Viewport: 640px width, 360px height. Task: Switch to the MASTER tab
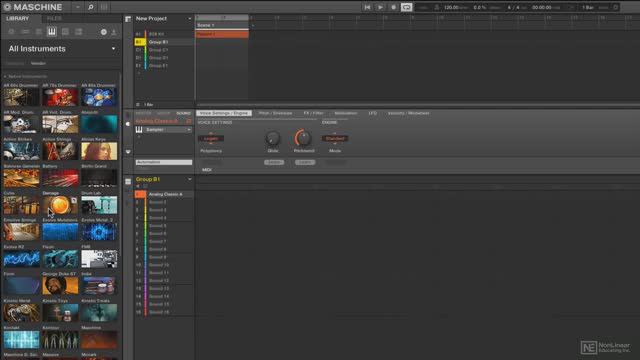click(x=143, y=113)
